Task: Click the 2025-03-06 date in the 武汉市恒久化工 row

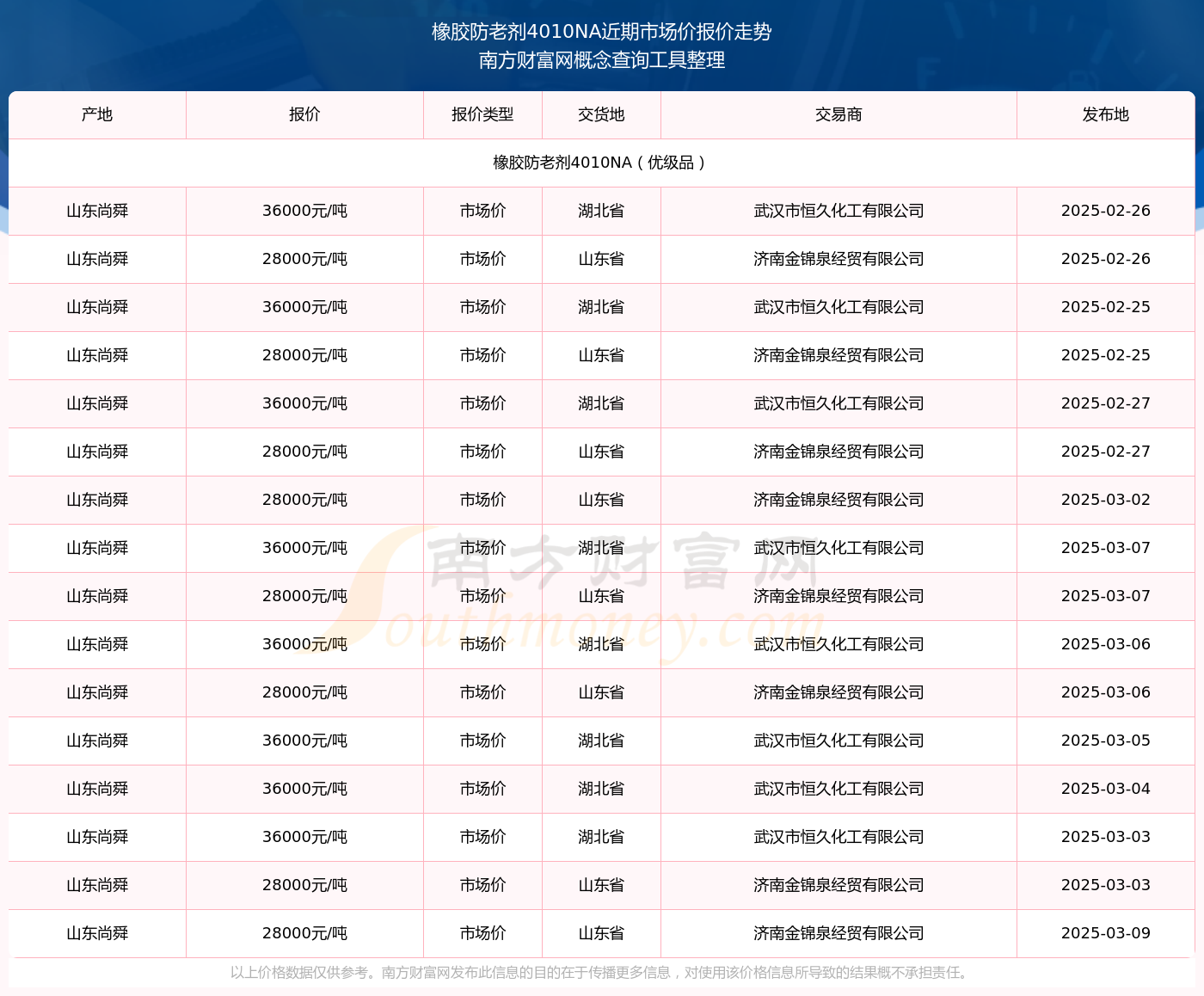Action: pos(1106,644)
